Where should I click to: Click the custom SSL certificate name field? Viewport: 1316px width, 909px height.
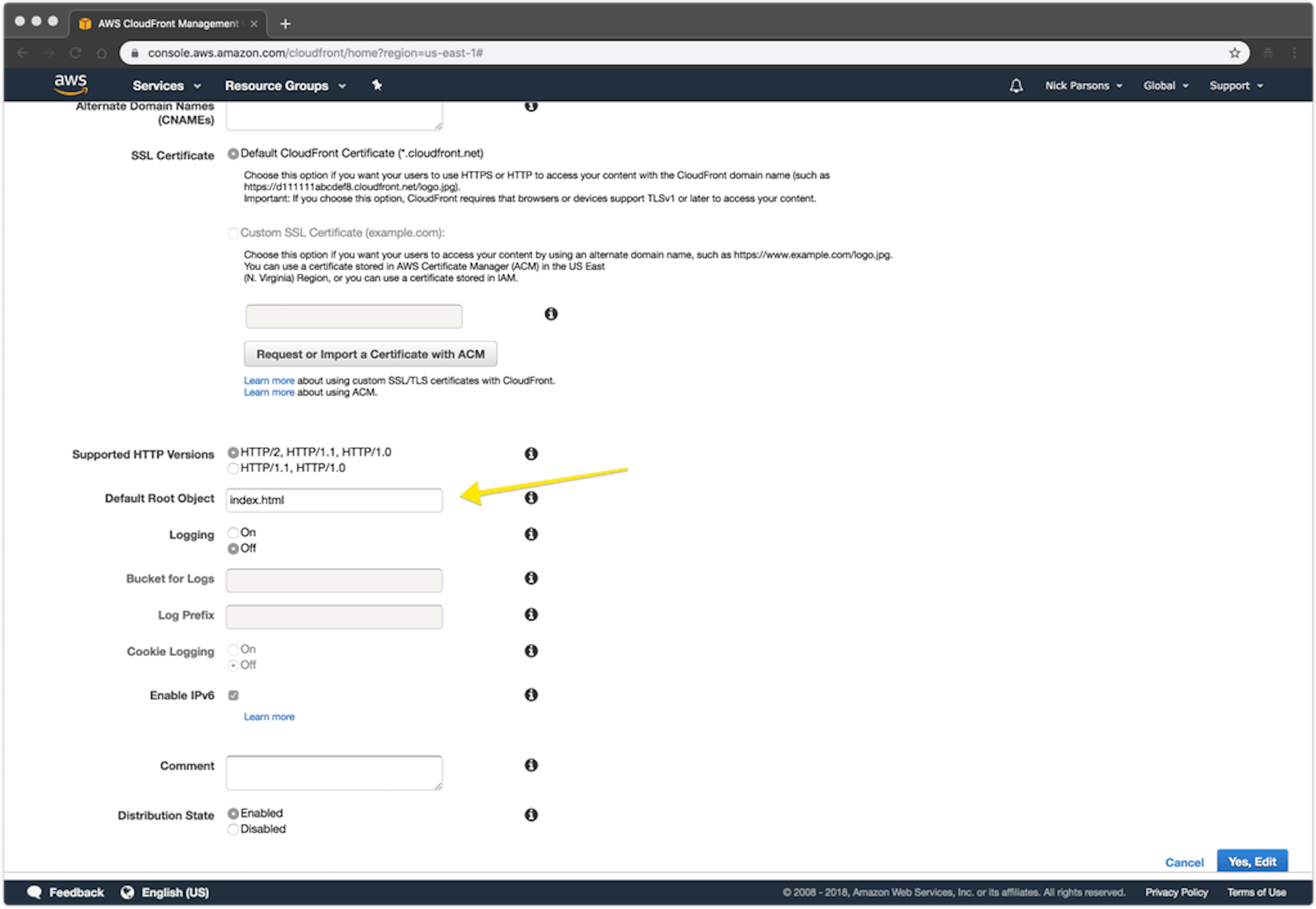(x=353, y=316)
